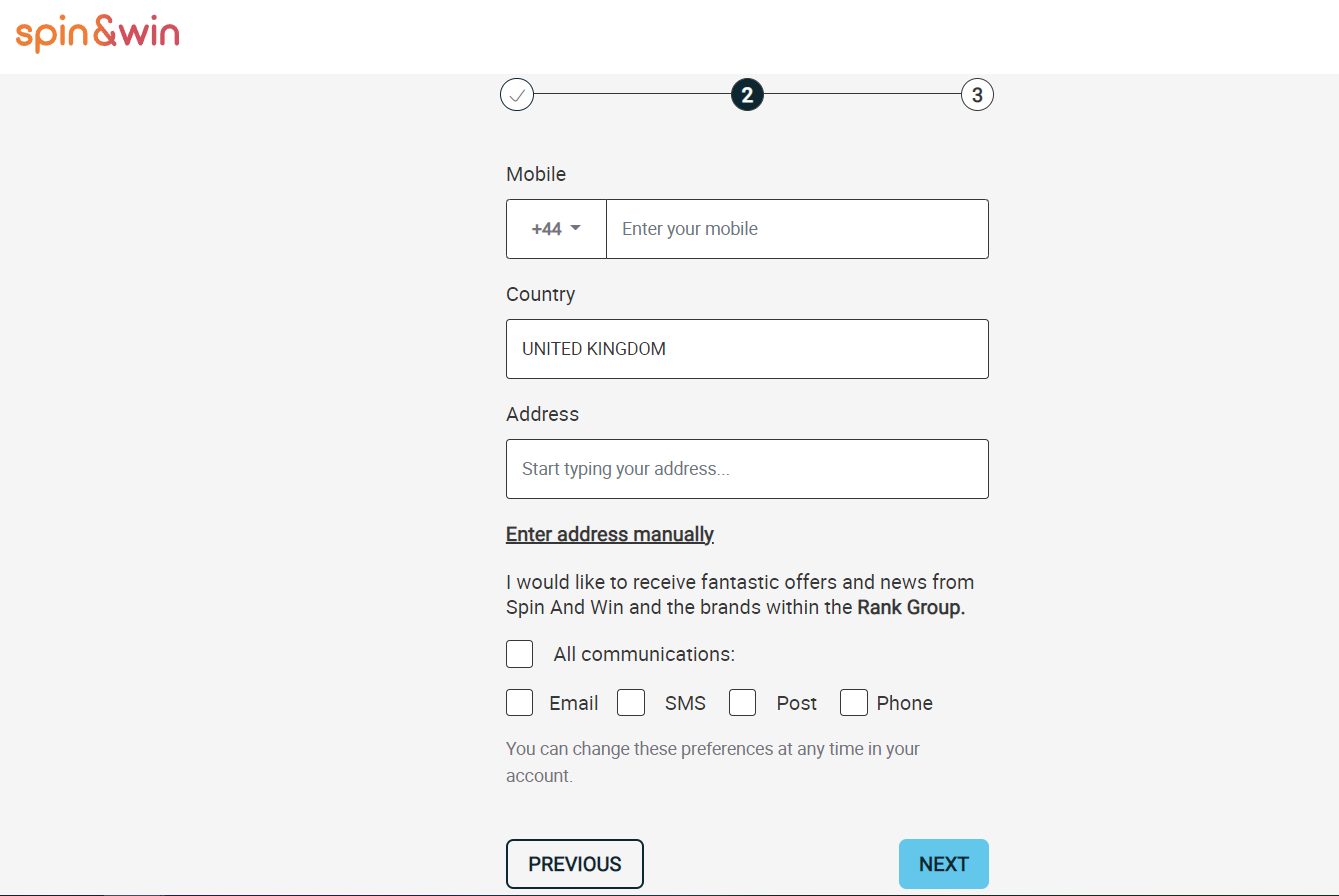Follow the Rank Group link
Screen dimensions: 1339x896
coord(911,607)
